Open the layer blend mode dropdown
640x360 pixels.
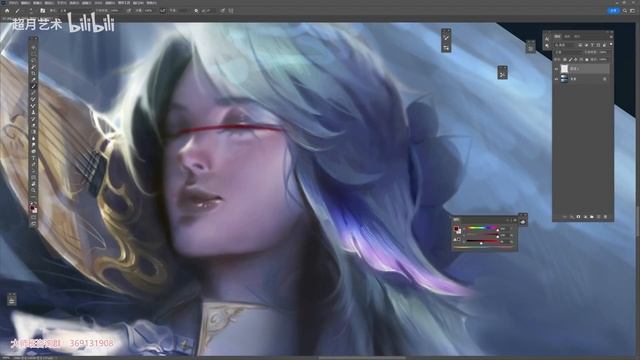[x=569, y=52]
